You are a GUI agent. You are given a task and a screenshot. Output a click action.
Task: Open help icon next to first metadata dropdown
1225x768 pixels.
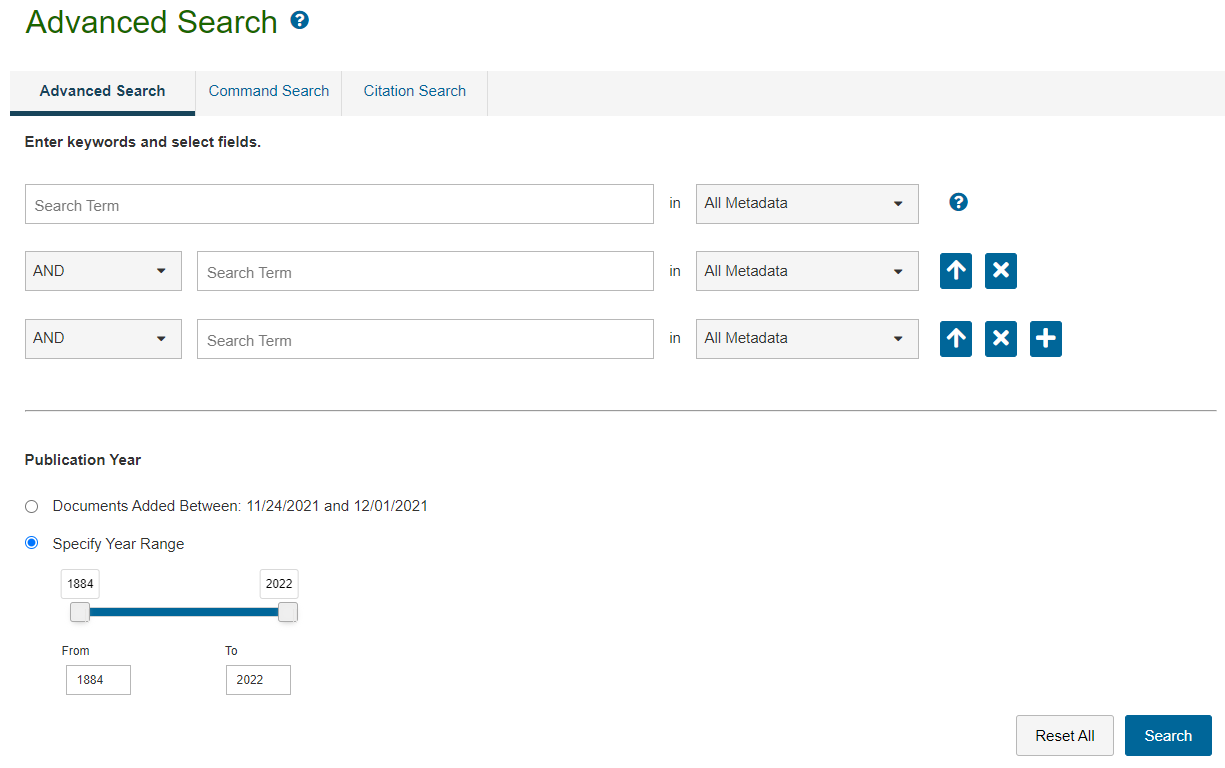(958, 203)
